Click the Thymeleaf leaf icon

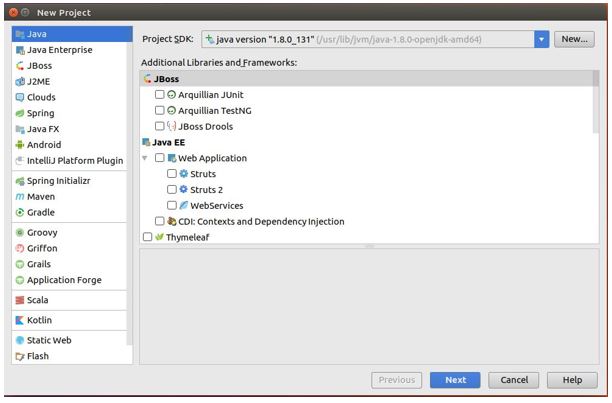point(159,237)
